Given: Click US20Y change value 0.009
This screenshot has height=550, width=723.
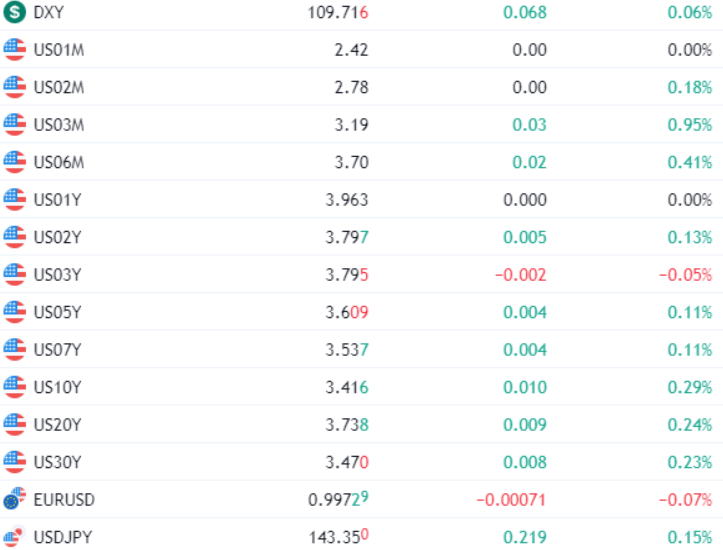Looking at the screenshot, I should point(525,425).
